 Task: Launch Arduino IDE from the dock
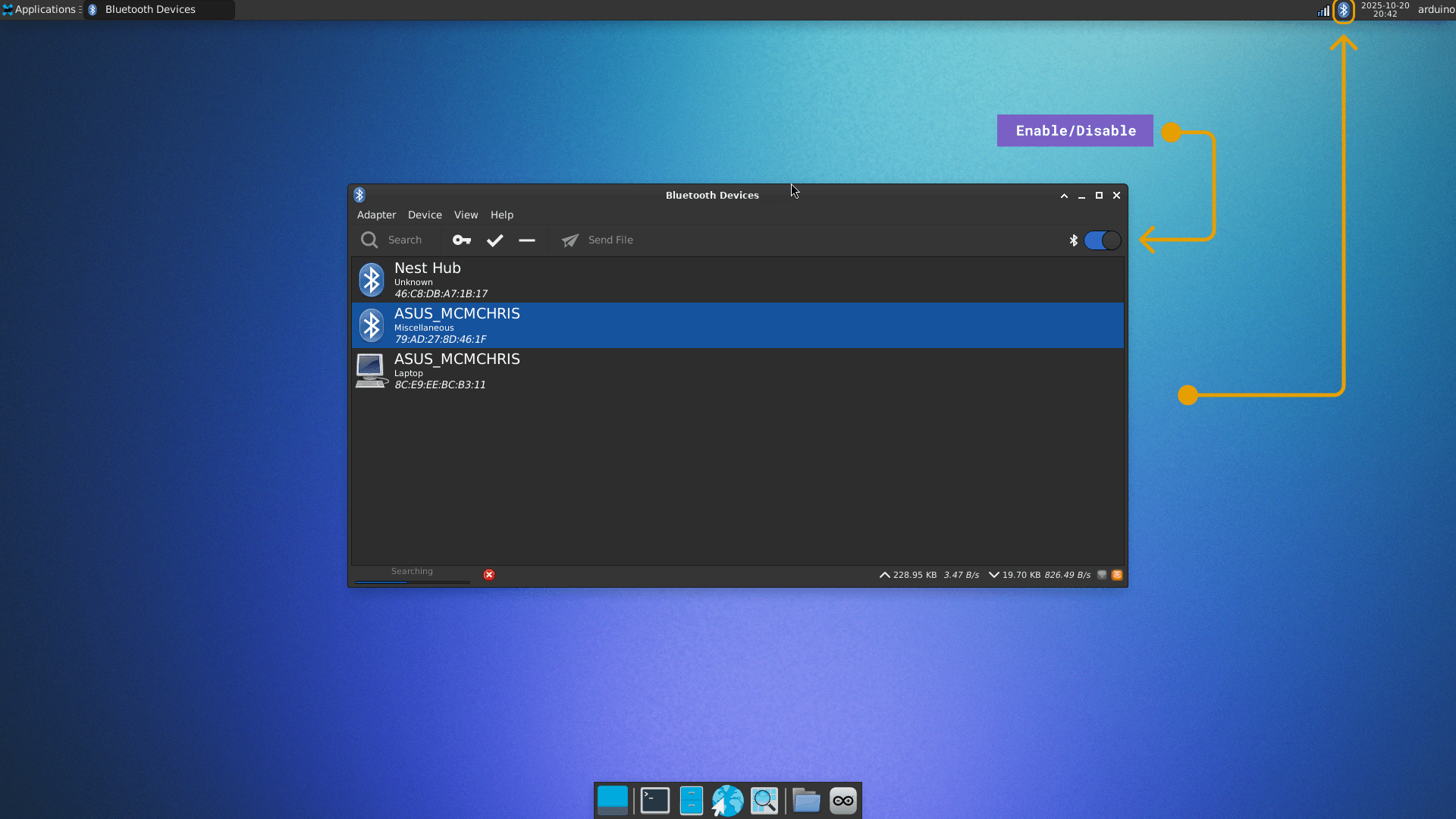[x=843, y=801]
